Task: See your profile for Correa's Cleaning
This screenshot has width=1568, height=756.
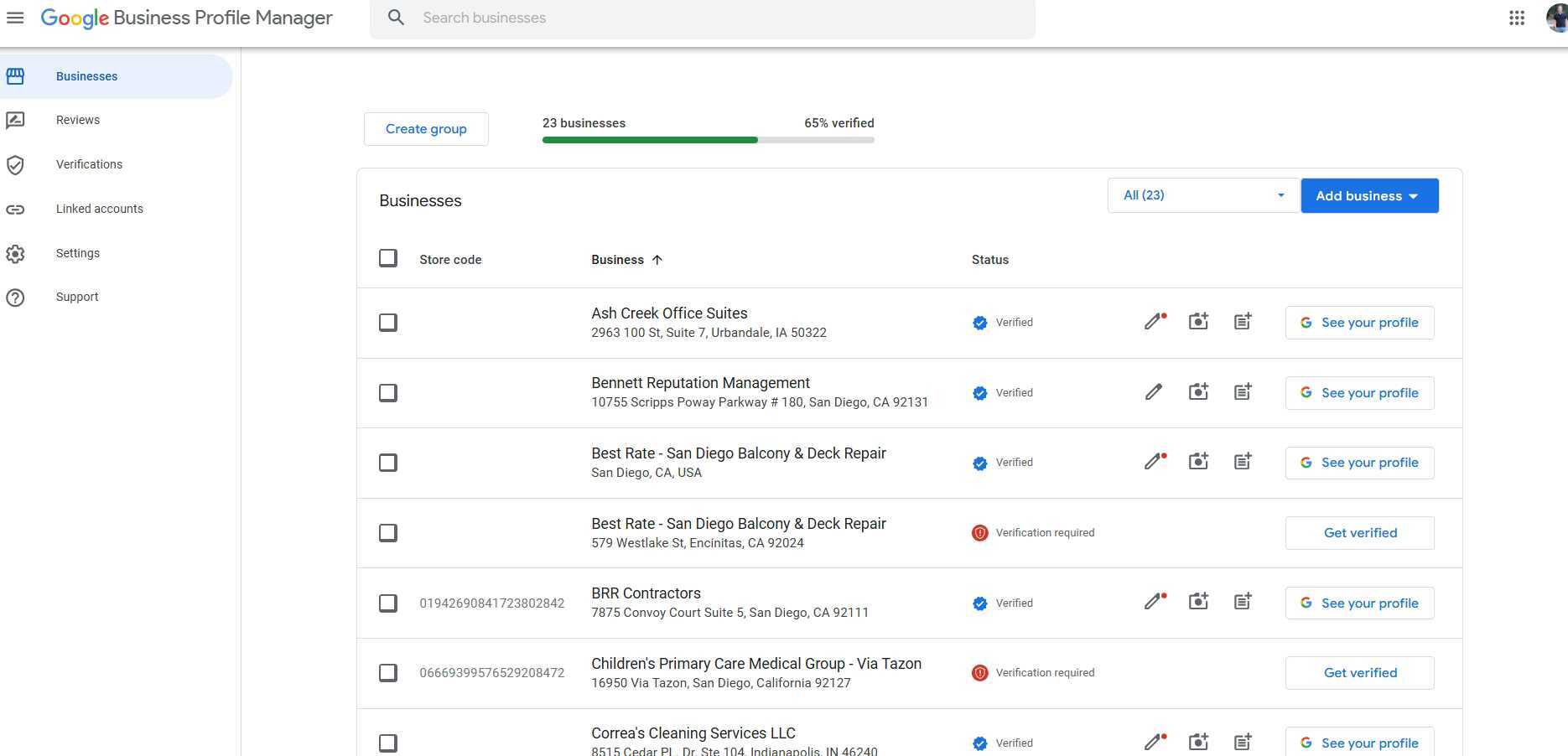Action: pos(1359,743)
